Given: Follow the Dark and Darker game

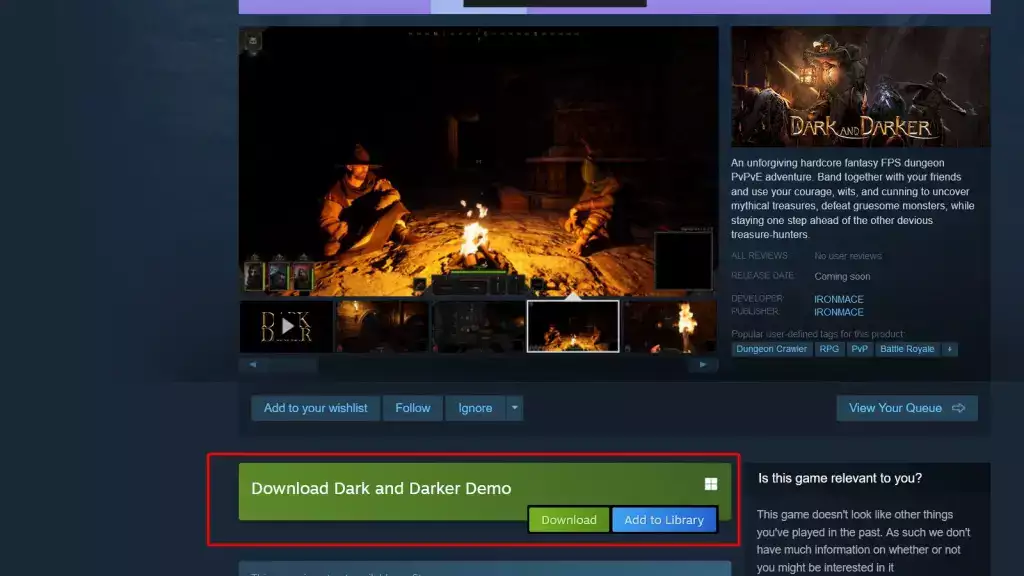Looking at the screenshot, I should [x=413, y=408].
